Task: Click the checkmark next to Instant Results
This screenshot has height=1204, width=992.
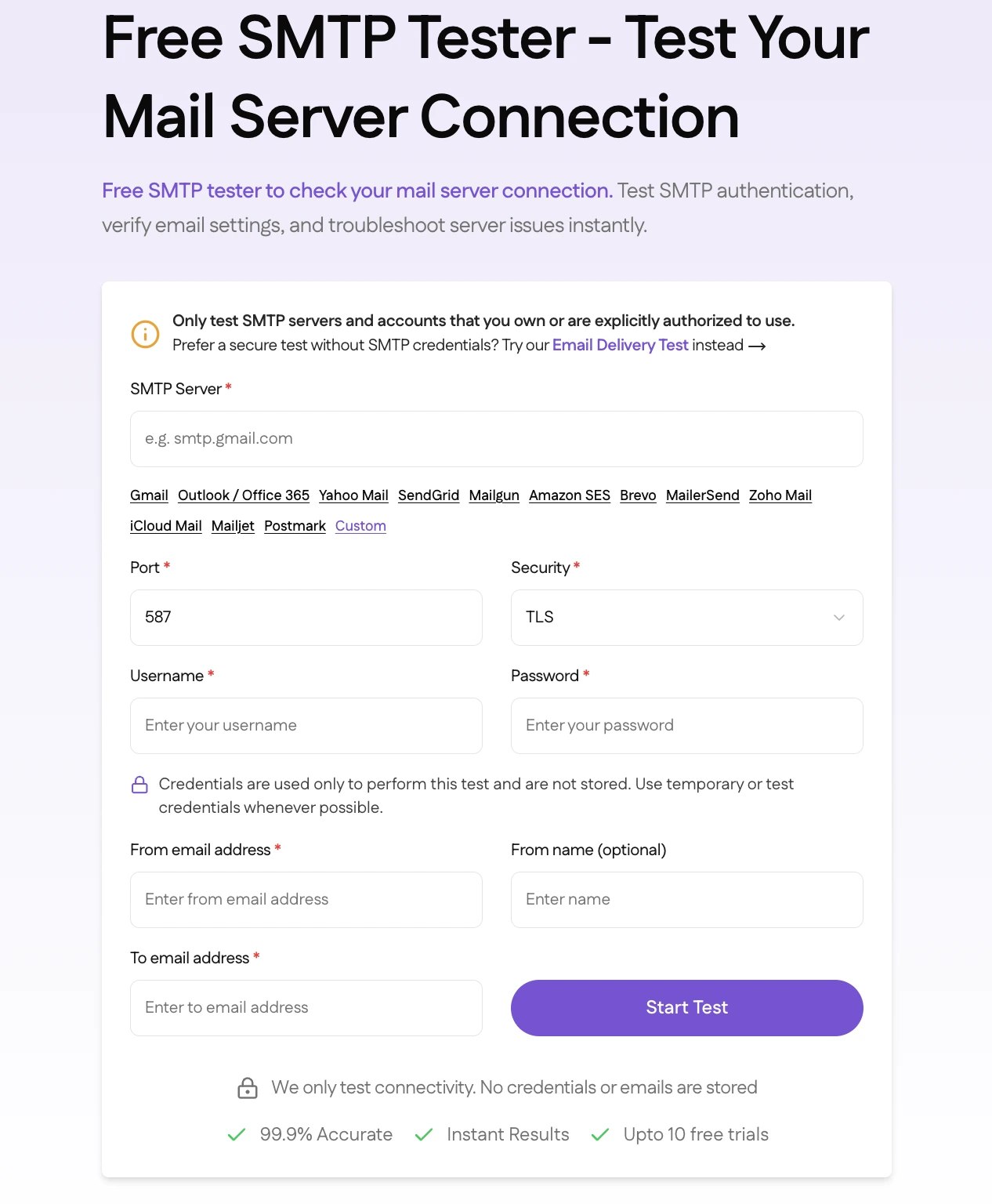Action: 425,1134
